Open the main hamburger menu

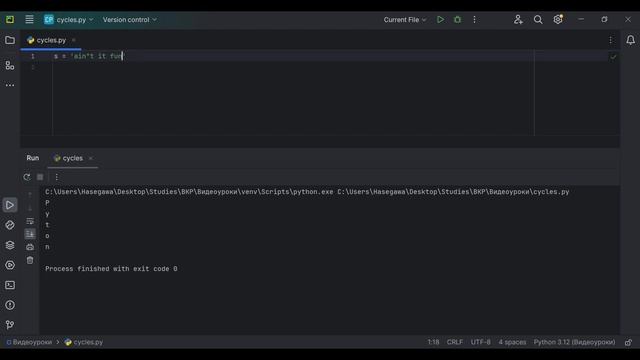[x=29, y=20]
